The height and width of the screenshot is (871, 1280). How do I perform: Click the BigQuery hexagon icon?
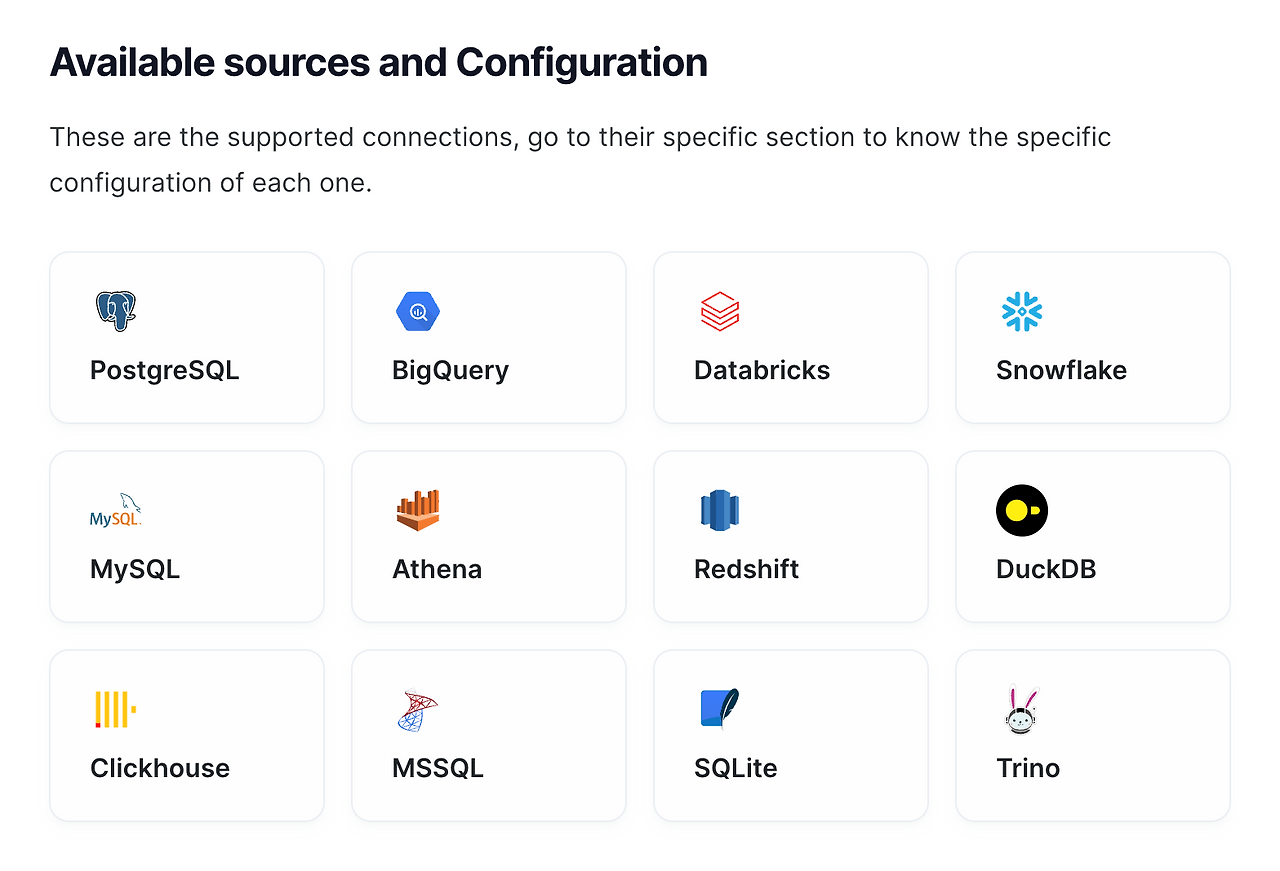coord(418,312)
